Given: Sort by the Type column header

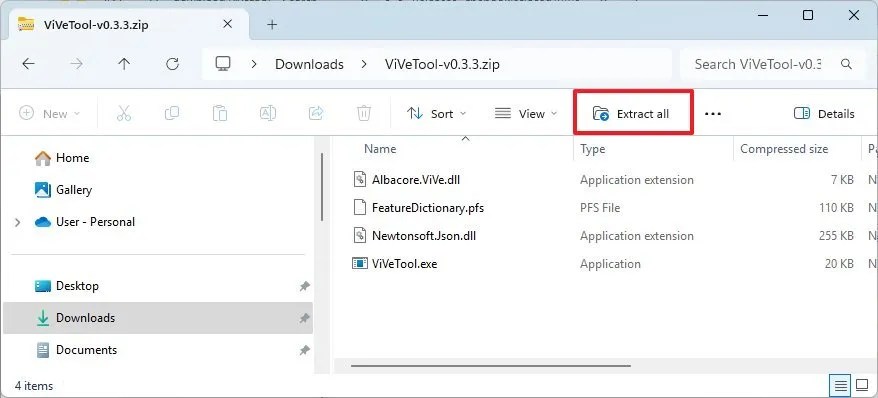Looking at the screenshot, I should point(592,149).
